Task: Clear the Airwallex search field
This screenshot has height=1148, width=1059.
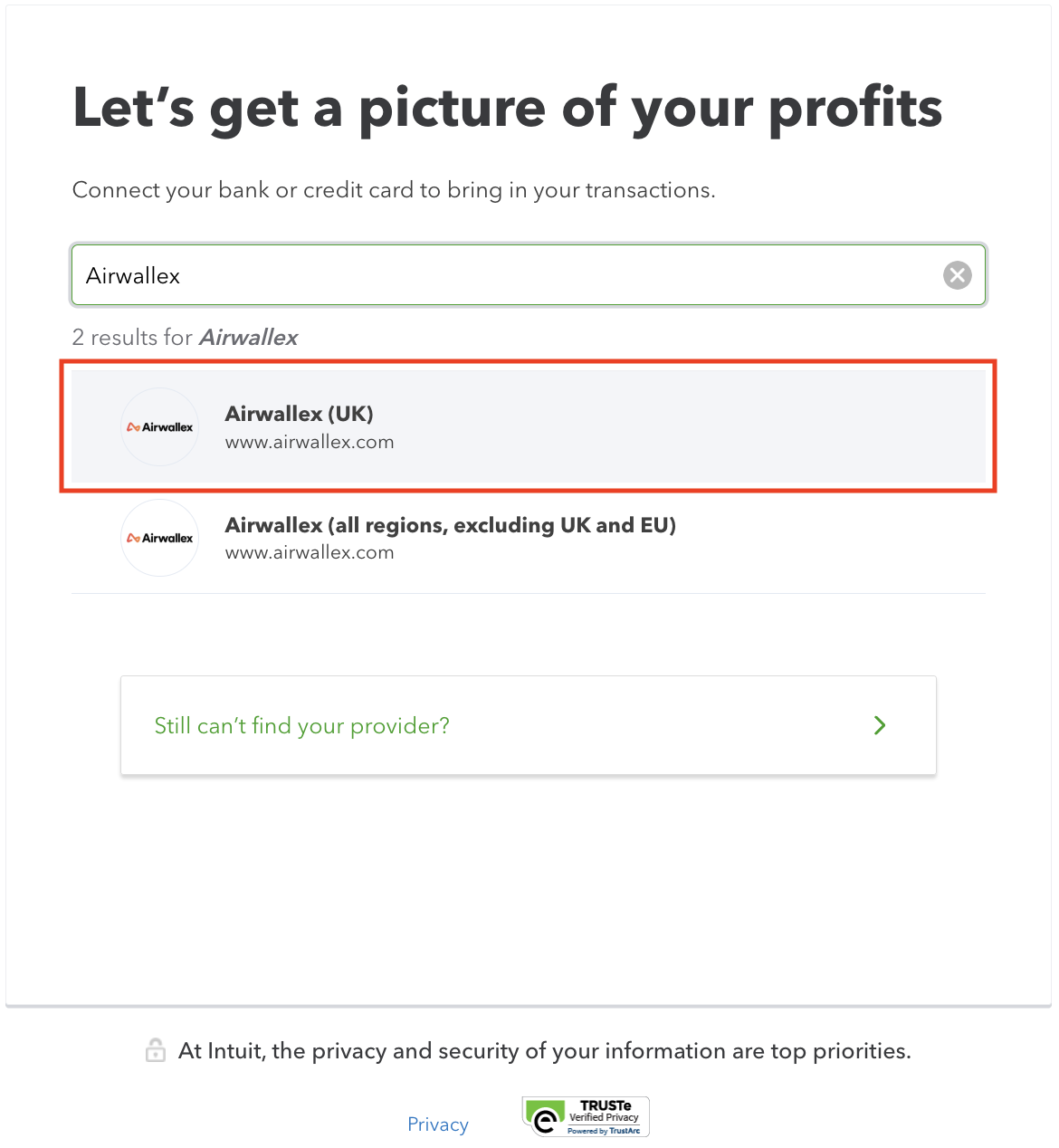Action: pyautogui.click(x=957, y=275)
